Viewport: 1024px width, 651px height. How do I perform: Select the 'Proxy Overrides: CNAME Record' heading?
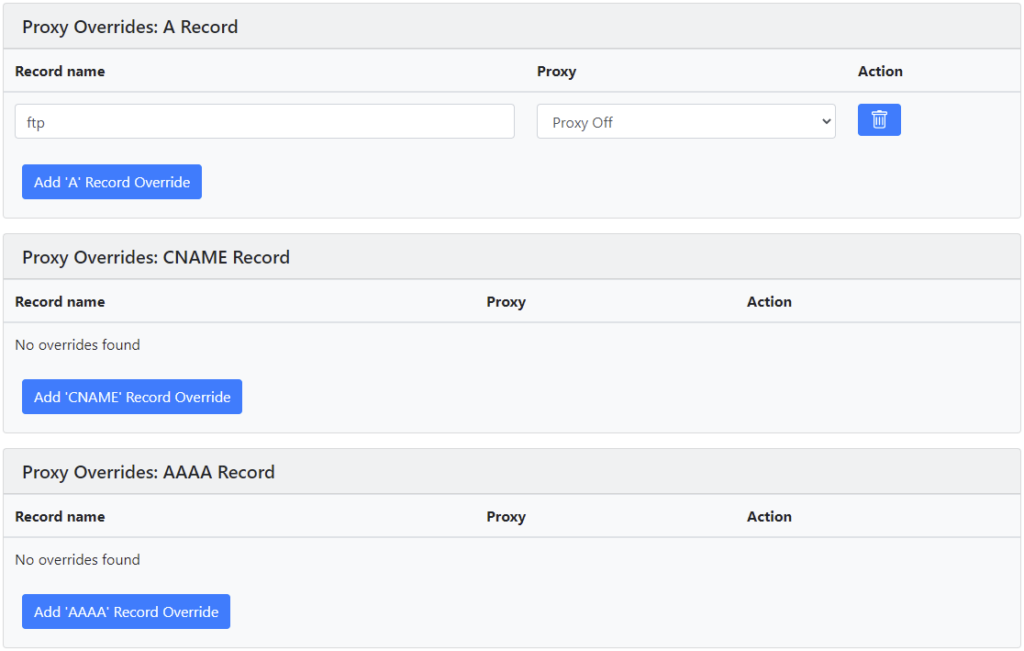156,257
